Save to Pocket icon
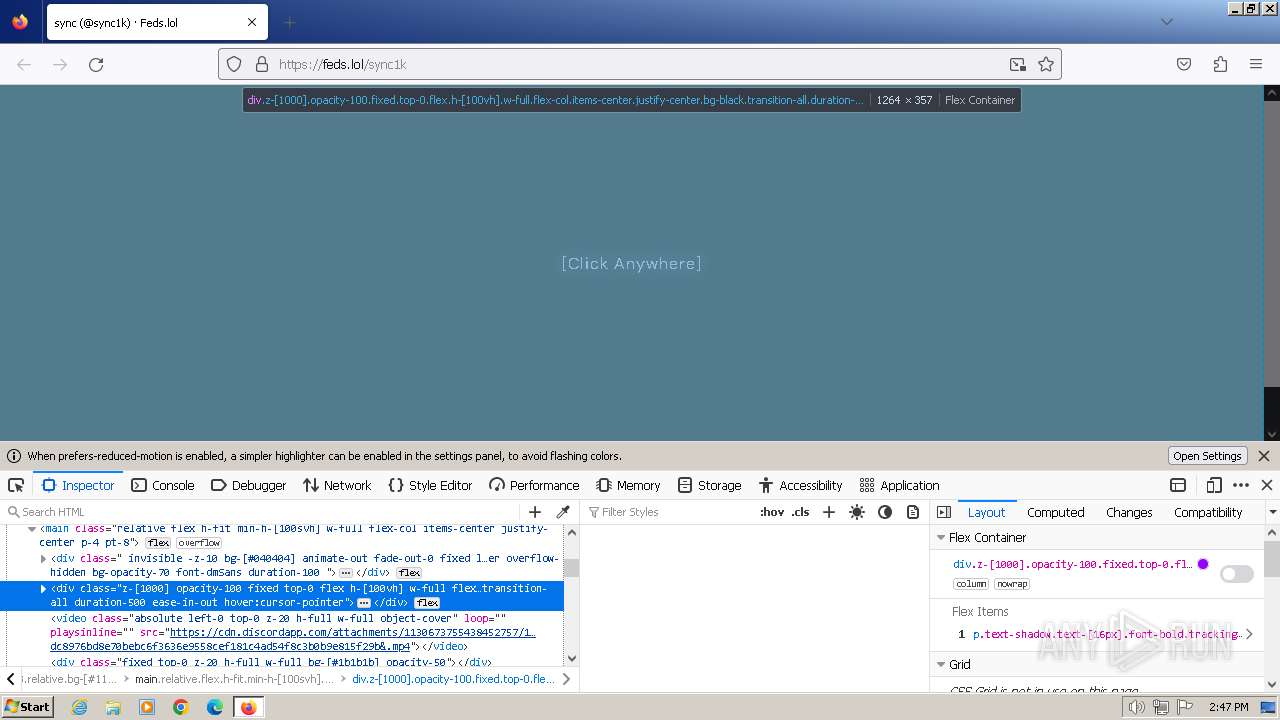The width and height of the screenshot is (1280, 720). (x=1184, y=64)
